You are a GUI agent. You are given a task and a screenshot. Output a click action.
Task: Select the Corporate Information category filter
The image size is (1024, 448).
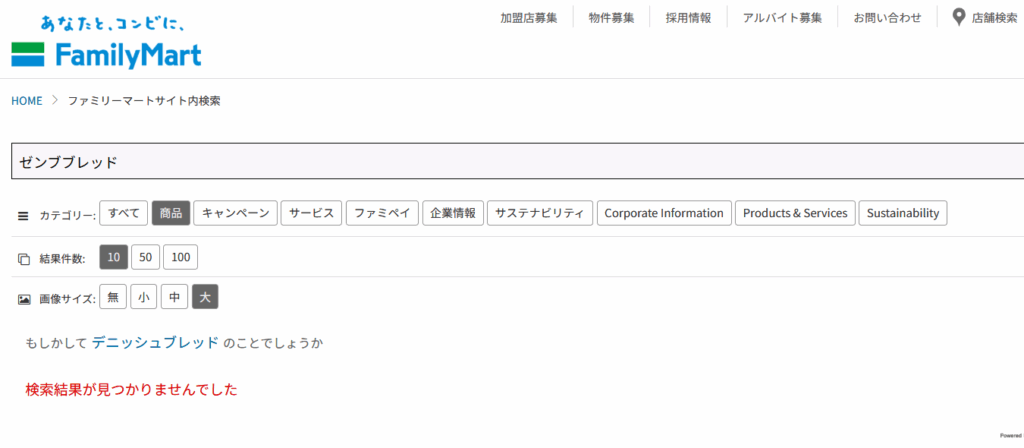coord(664,213)
